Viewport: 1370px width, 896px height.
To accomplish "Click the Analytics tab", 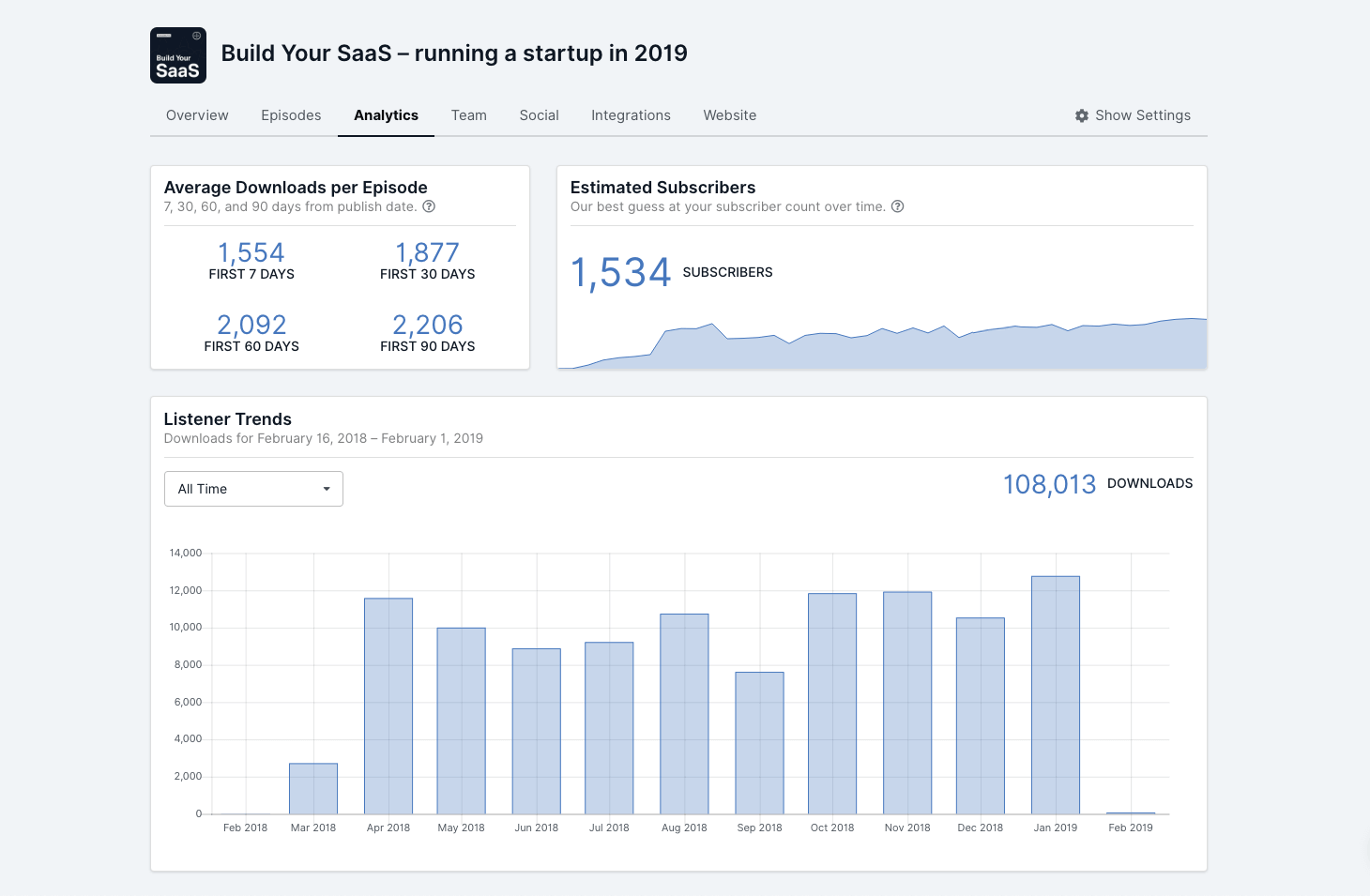I will (386, 115).
